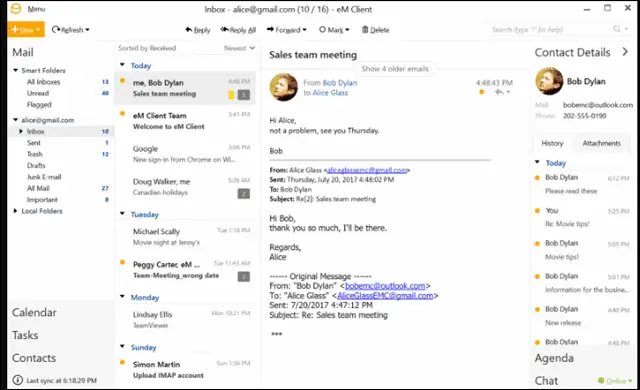Image resolution: width=640 pixels, height=390 pixels.
Task: Click reply arrow icon in message header
Action: click(x=499, y=92)
